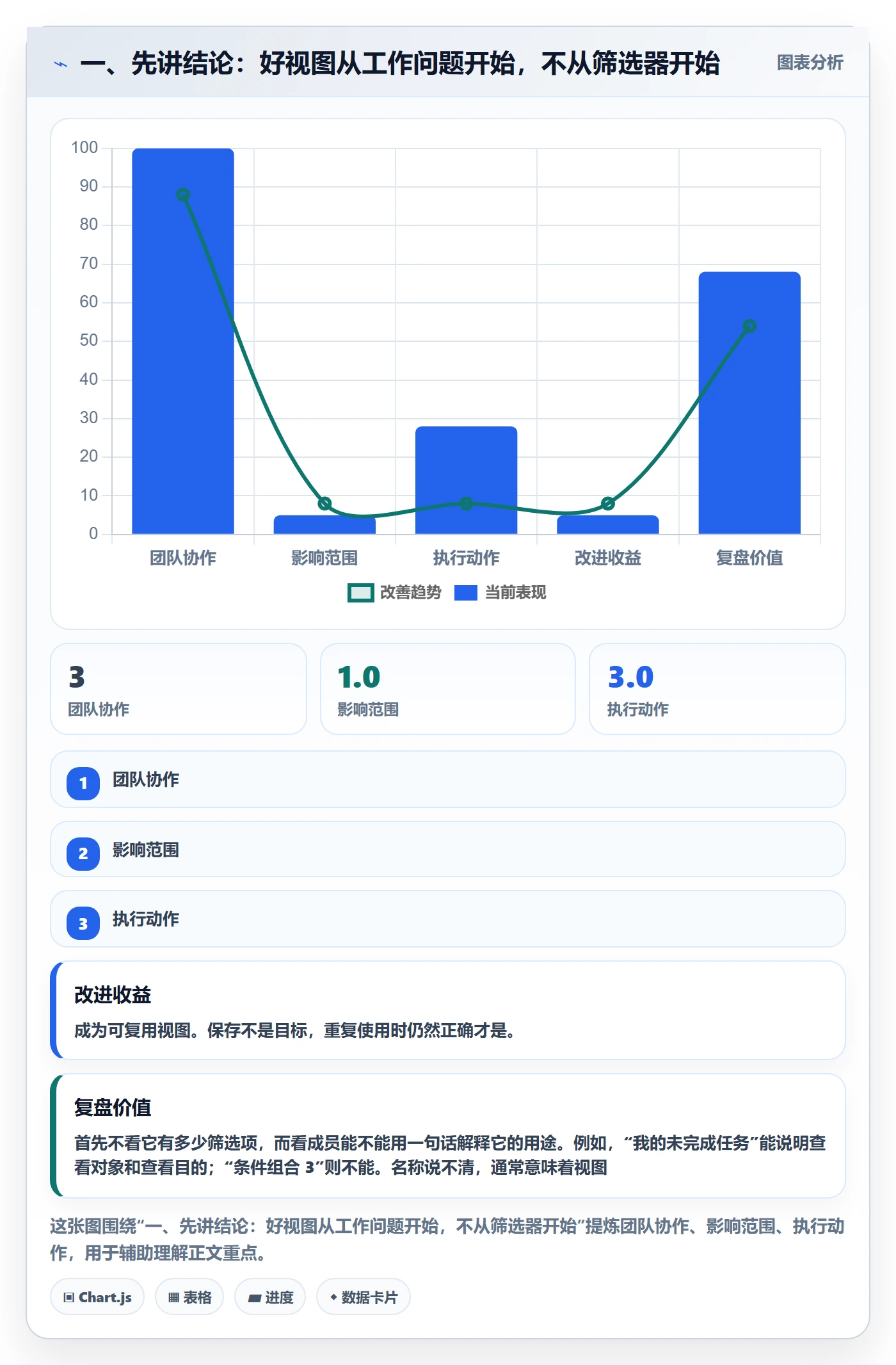Image resolution: width=896 pixels, height=1365 pixels.
Task: Click the 改进收益 callout card
Action: tap(448, 1010)
